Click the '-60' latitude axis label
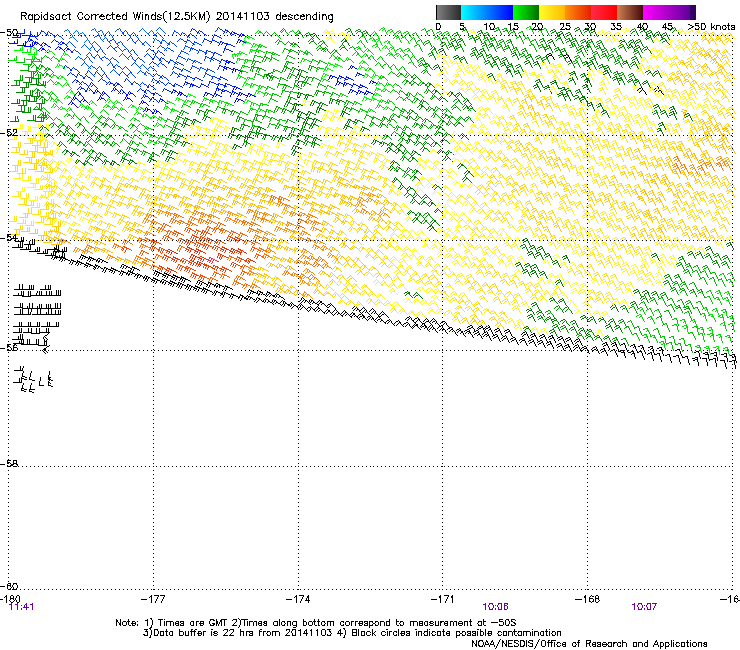740x650 pixels. tap(10, 587)
